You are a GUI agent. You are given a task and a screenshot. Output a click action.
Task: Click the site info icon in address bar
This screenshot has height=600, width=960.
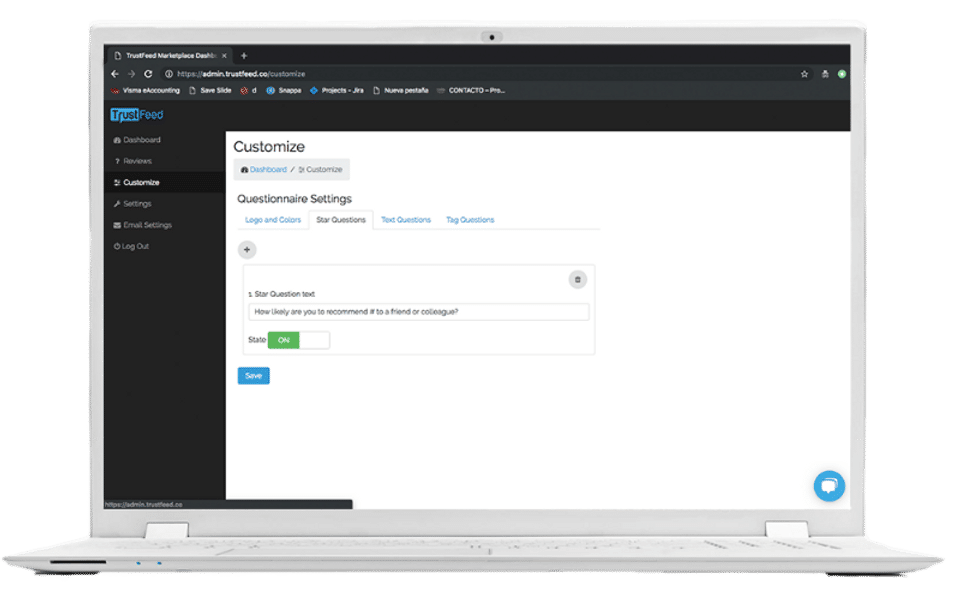(x=168, y=74)
